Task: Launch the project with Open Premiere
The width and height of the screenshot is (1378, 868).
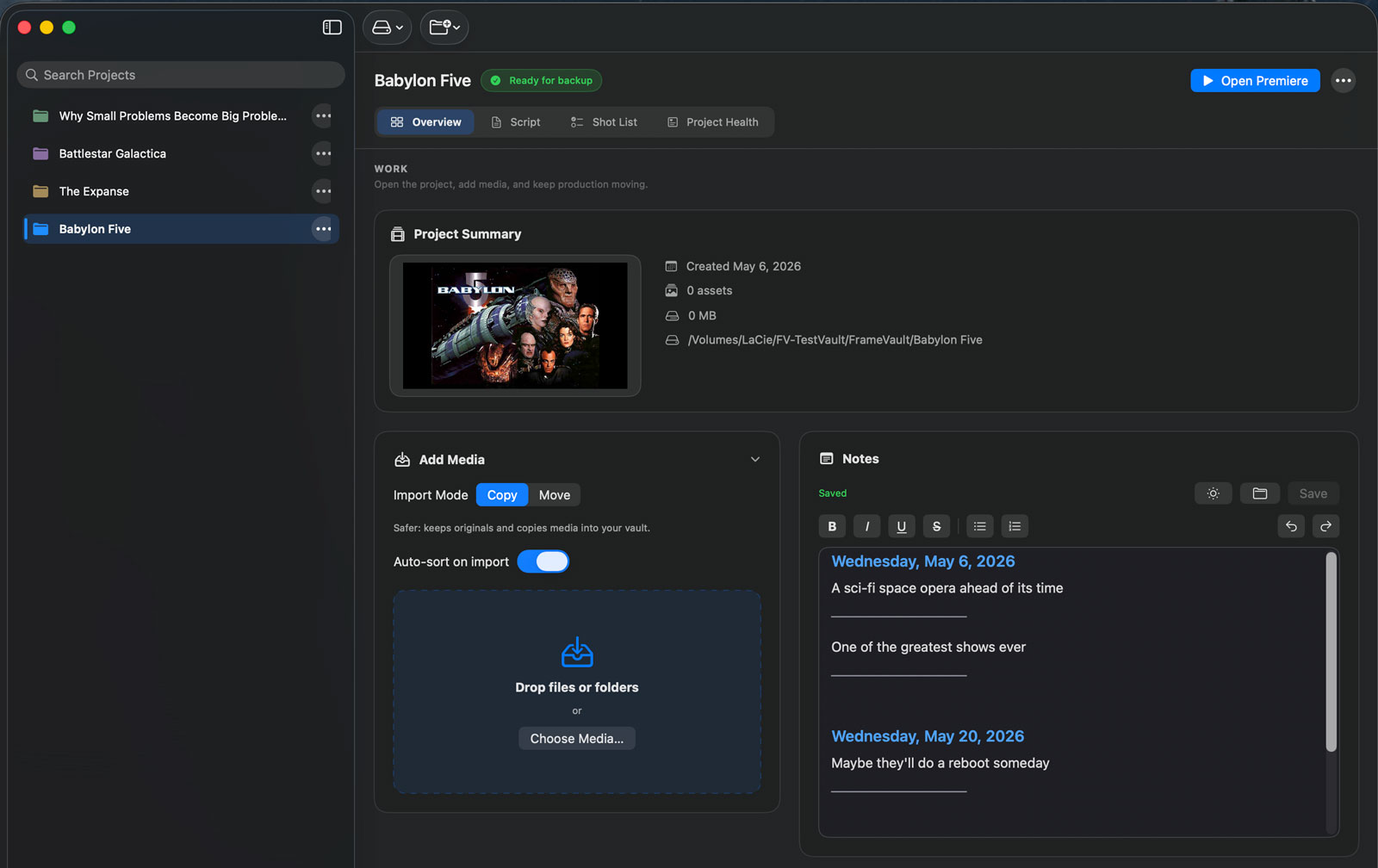Action: (x=1255, y=81)
